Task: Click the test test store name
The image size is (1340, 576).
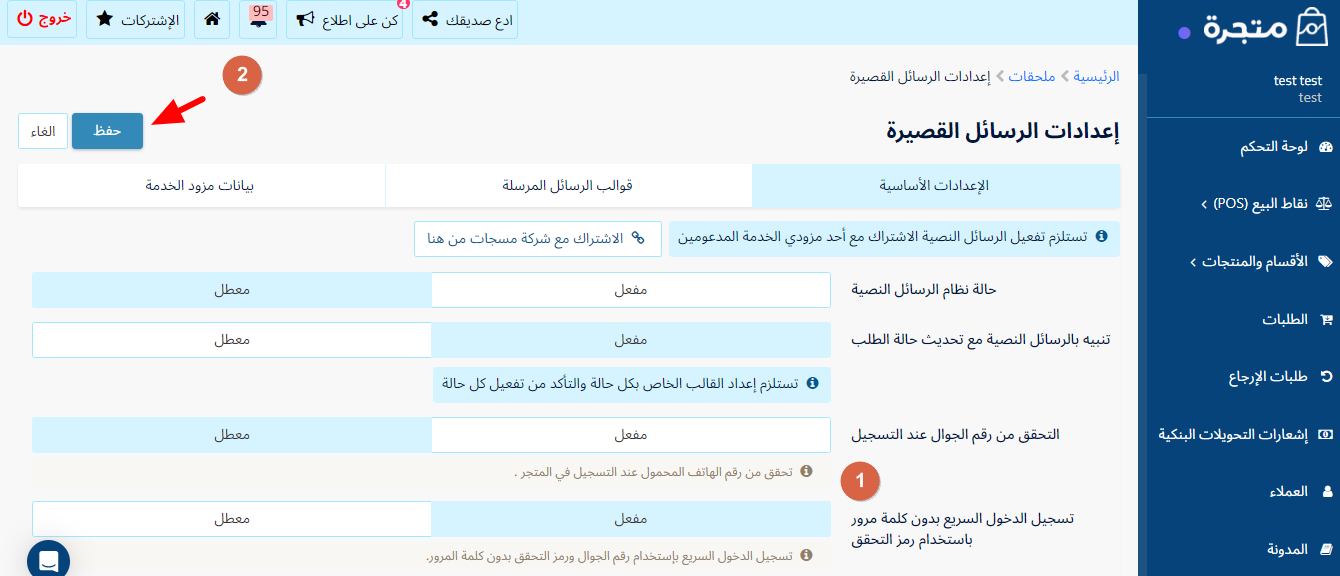Action: click(x=1298, y=81)
